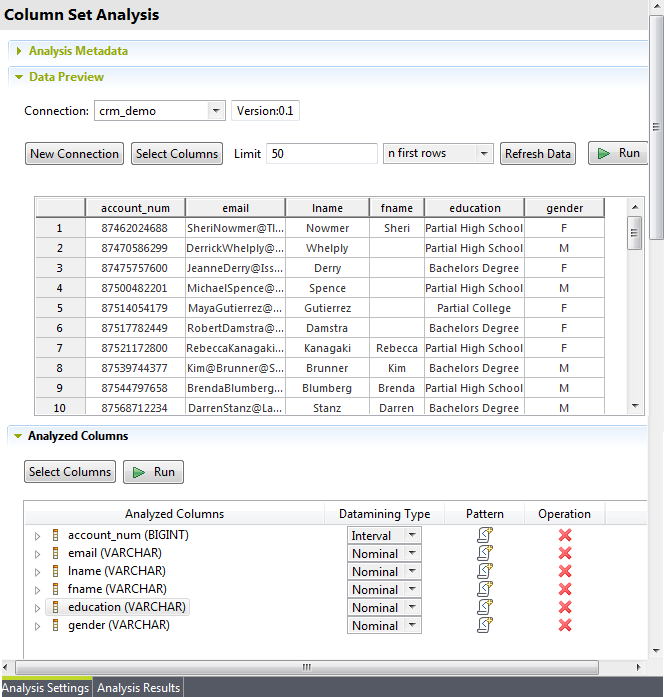Open pattern icon for account_num row
This screenshot has height=697, width=664.
pos(485,536)
